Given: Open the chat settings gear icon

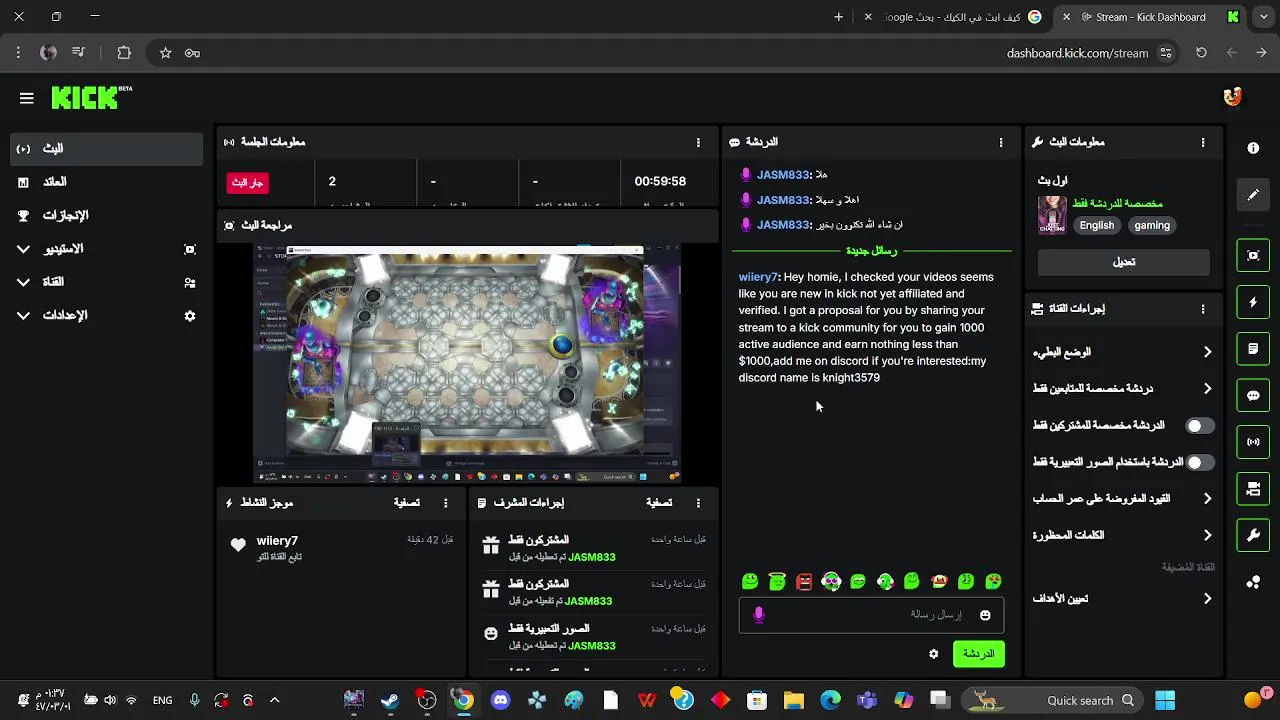Looking at the screenshot, I should click(934, 654).
